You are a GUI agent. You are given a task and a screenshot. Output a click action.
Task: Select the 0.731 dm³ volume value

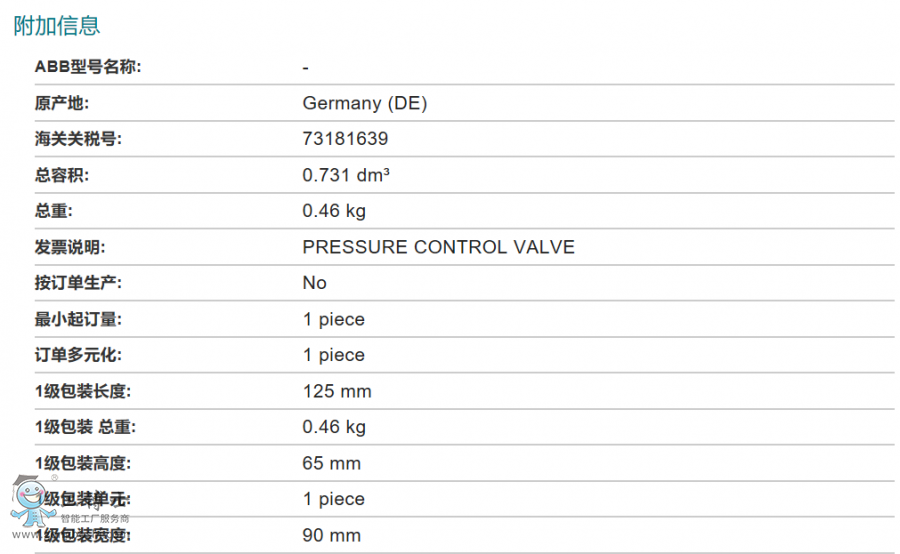pyautogui.click(x=346, y=175)
